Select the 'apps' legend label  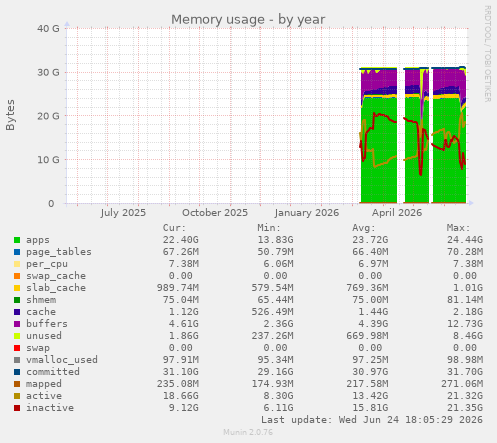tap(38, 240)
